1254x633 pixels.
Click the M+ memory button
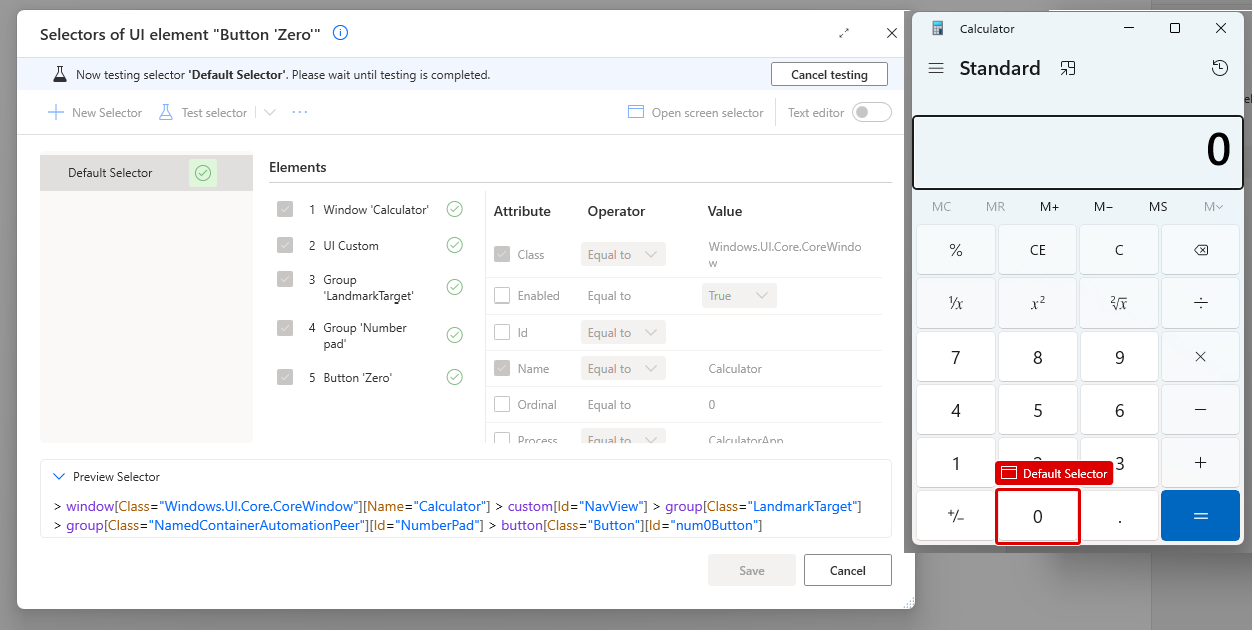click(1049, 207)
